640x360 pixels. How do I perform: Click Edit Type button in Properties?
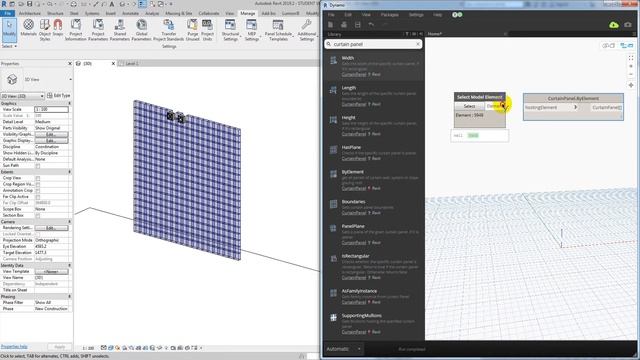click(x=59, y=96)
